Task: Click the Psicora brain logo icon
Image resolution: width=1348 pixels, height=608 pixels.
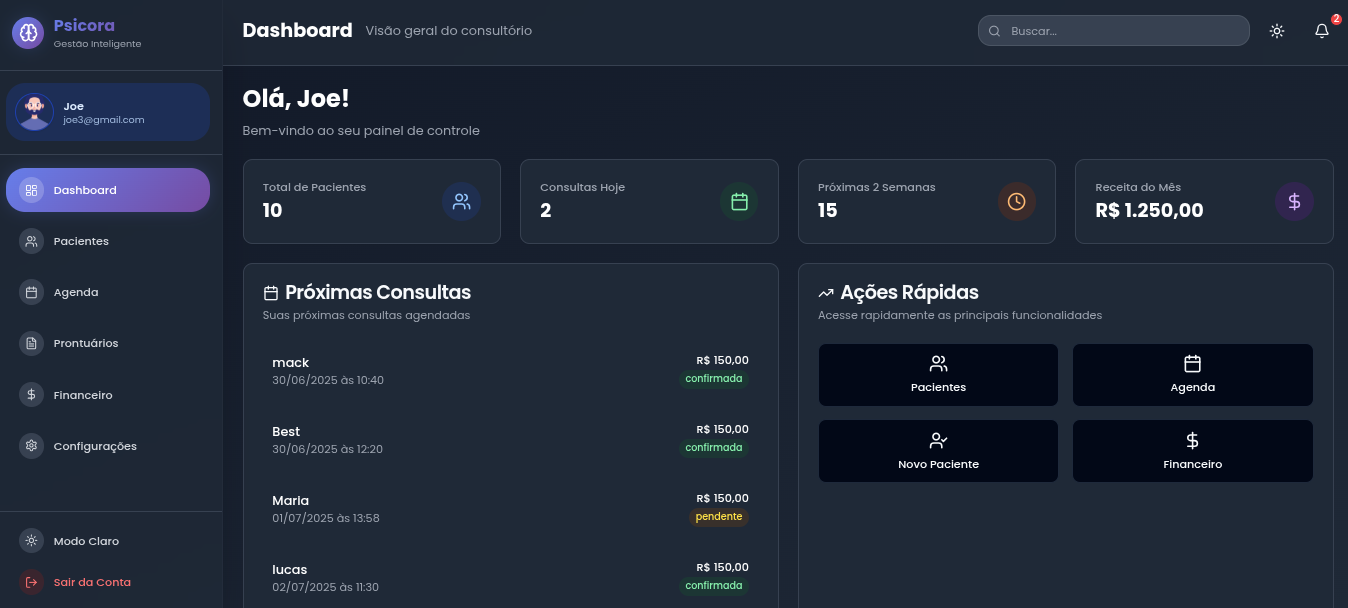Action: click(x=27, y=32)
